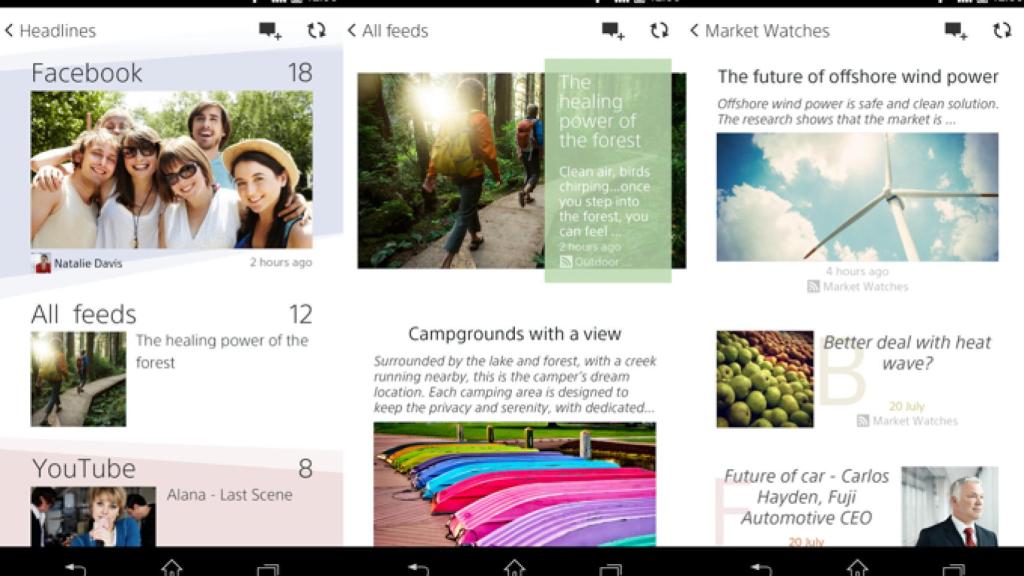Read 'The future of offshore wind power' article
1024x576 pixels.
click(857, 76)
